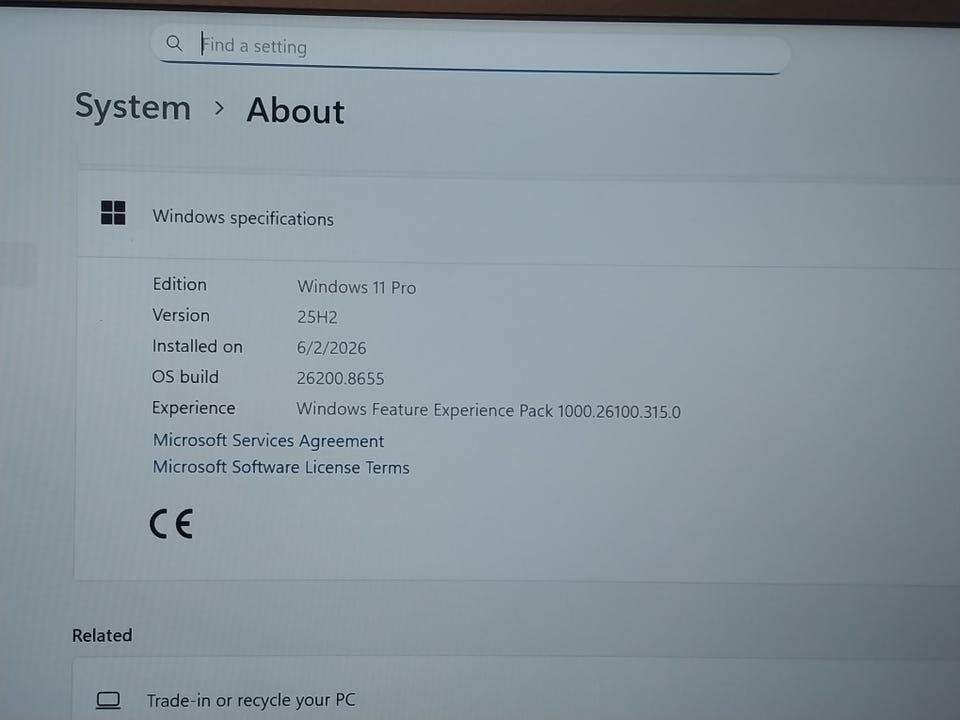960x720 pixels.
Task: Click the 6/2/2026 installed on date
Action: point(331,348)
